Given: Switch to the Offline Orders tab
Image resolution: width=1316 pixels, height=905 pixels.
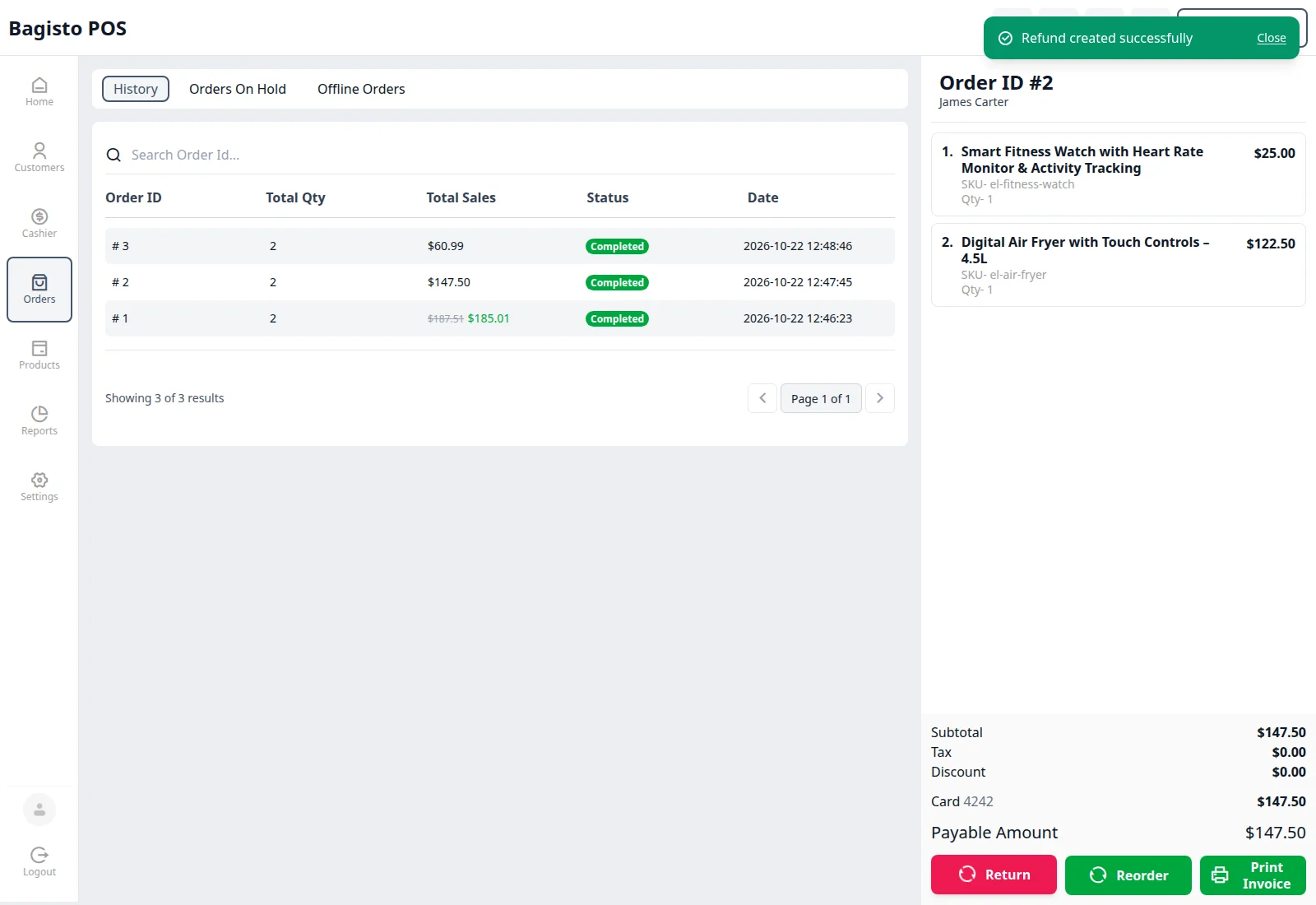Looking at the screenshot, I should tap(361, 89).
